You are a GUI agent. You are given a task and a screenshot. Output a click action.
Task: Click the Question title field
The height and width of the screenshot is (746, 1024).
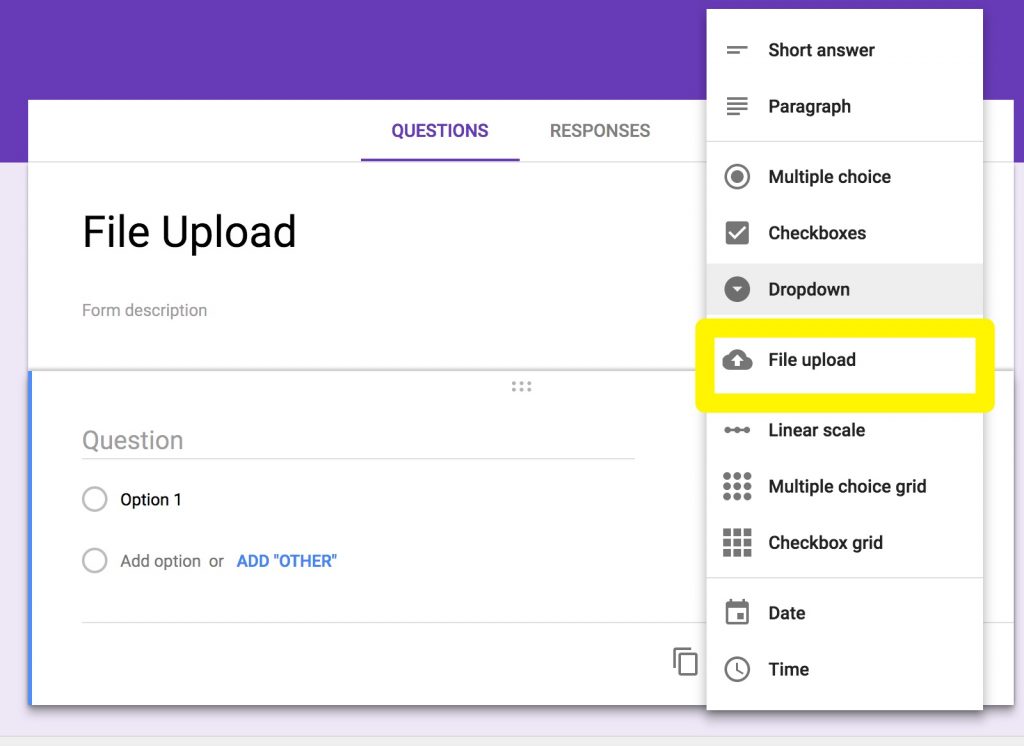click(358, 440)
